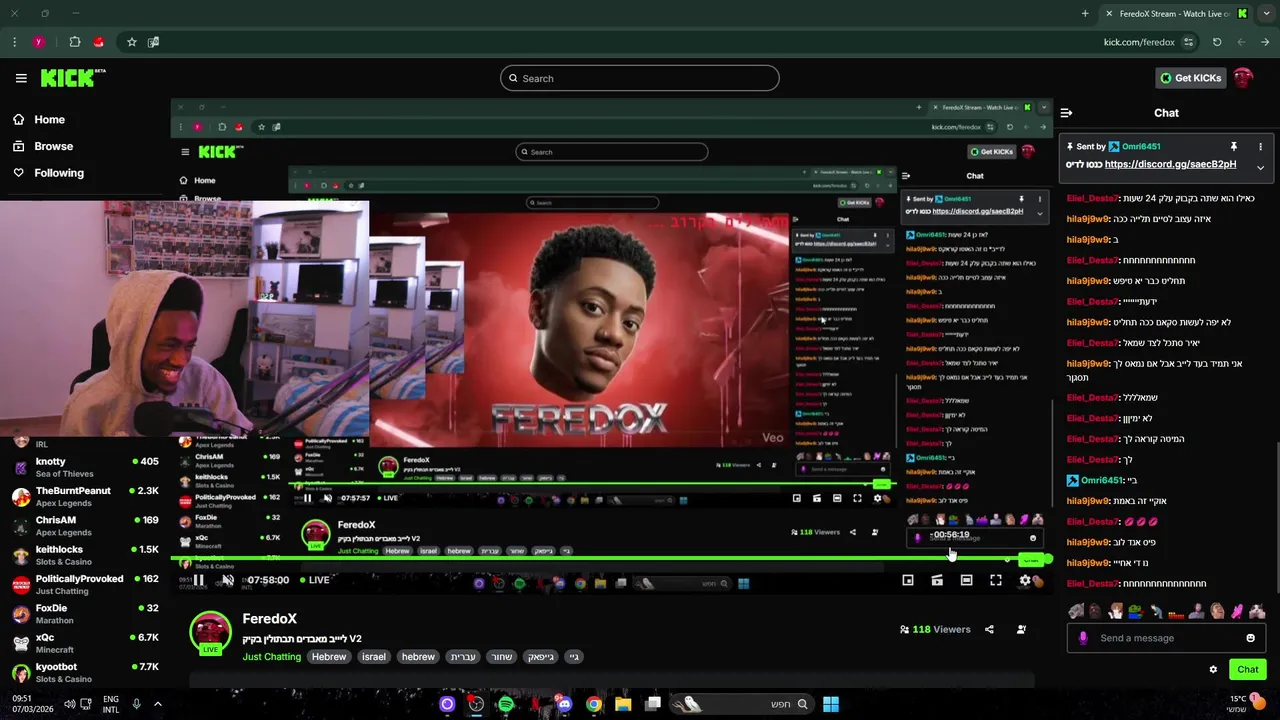Open player settings gear
Screen dimensions: 1280x720
[1025, 580]
